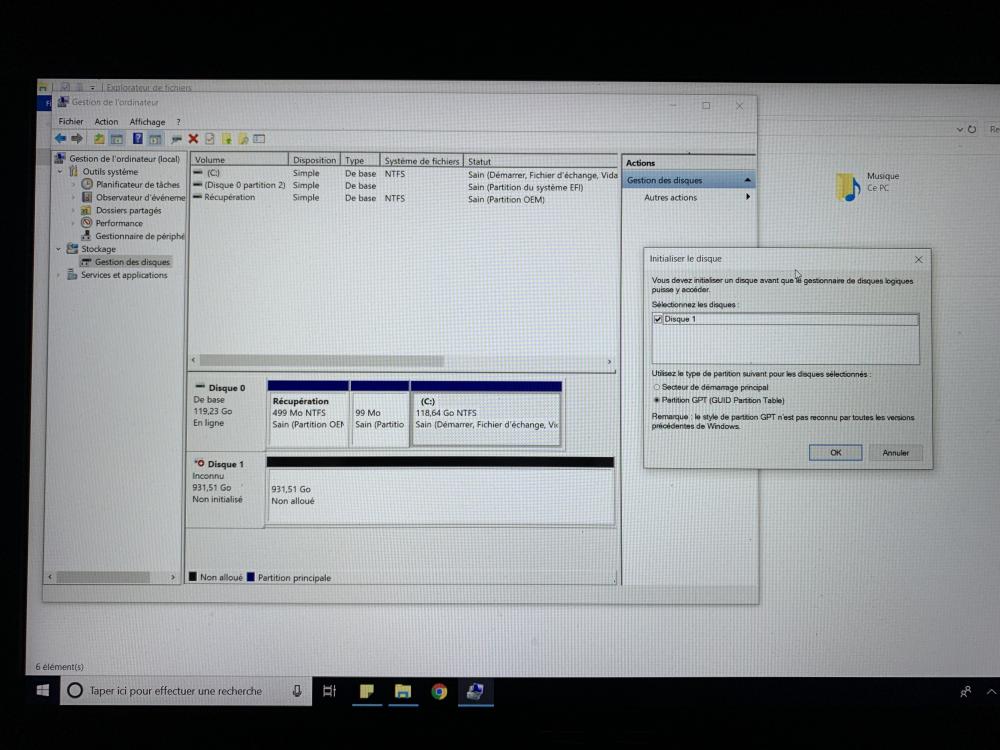Close the Initialiser le disque dialog

(x=918, y=260)
